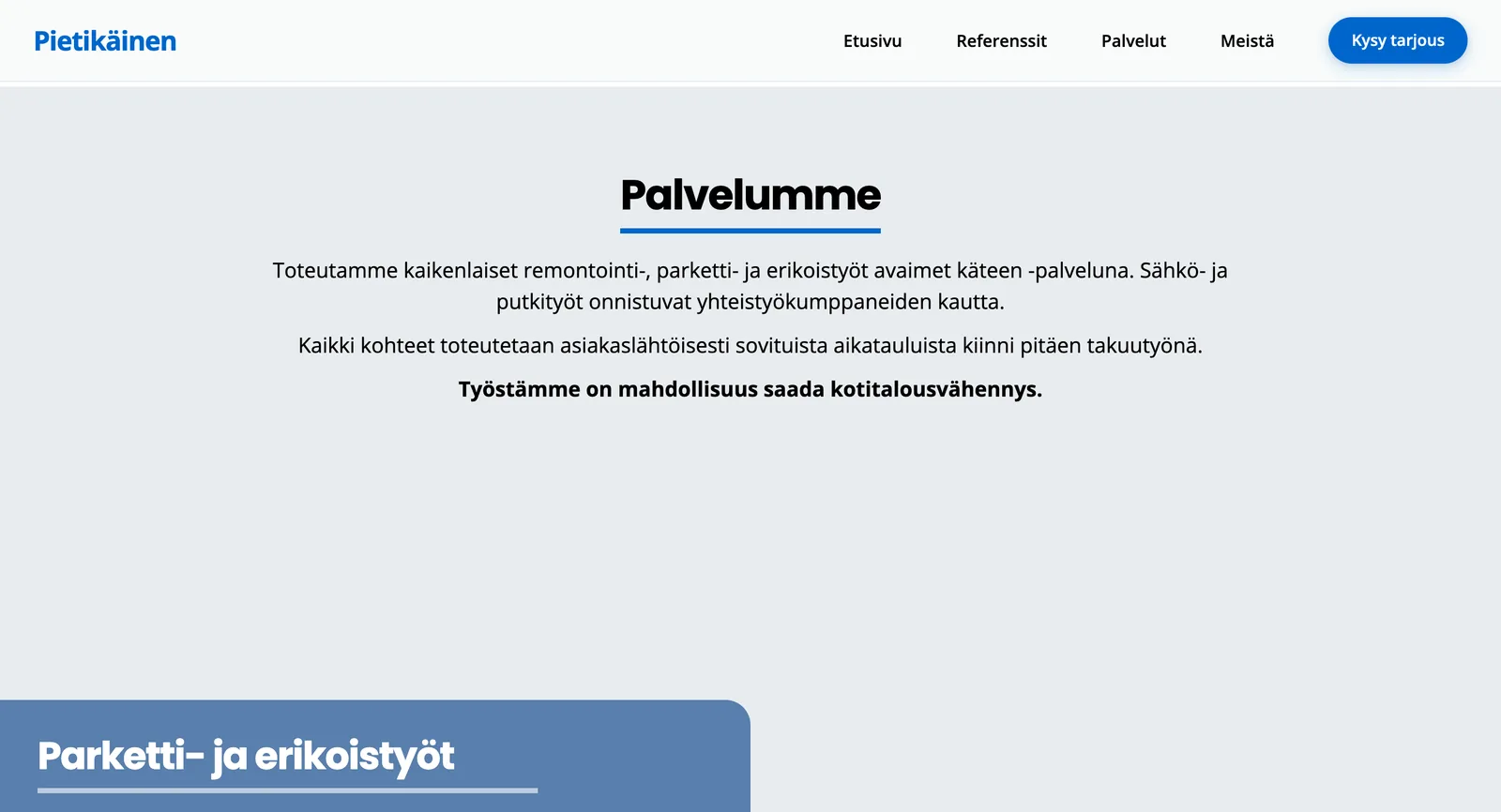Click the paragraph starting 'Toteutamme kaikenlaiset'
The width and height of the screenshot is (1501, 812).
(750, 286)
